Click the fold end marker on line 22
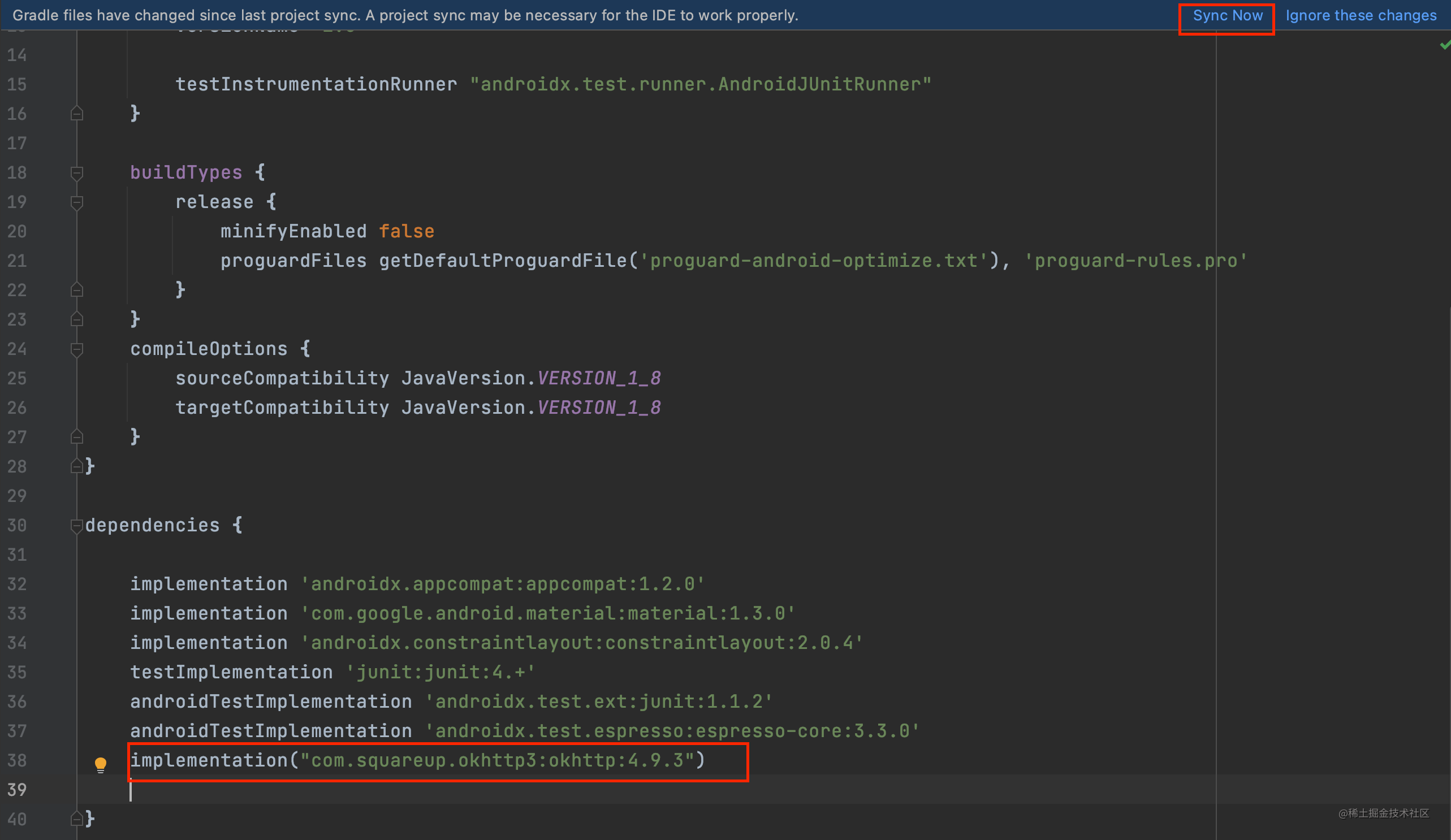Image resolution: width=1451 pixels, height=840 pixels. coord(76,289)
